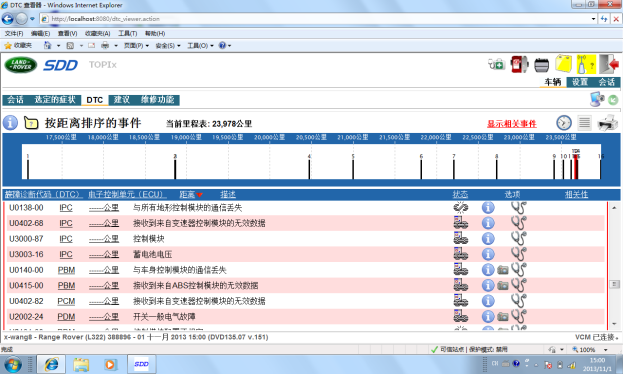
Task: Open the zoom 100% dropdown in status bar
Action: (x=606, y=350)
